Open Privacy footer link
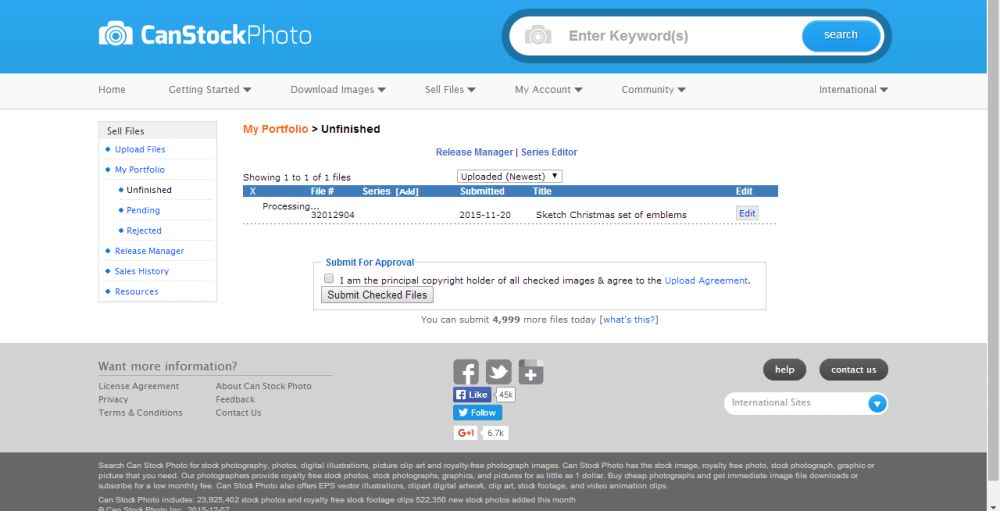 [x=113, y=399]
